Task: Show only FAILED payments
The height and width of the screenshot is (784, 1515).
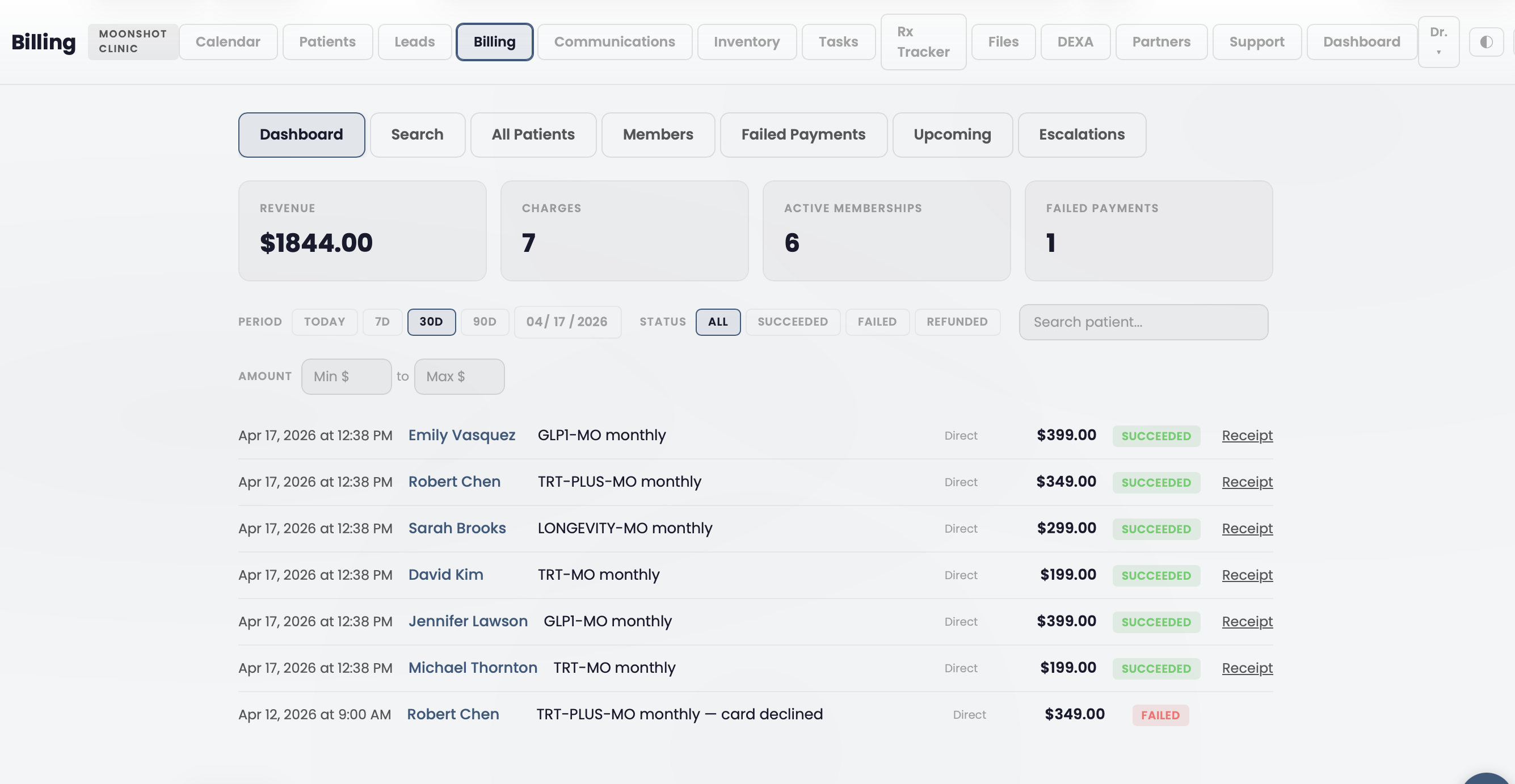Action: [x=877, y=322]
